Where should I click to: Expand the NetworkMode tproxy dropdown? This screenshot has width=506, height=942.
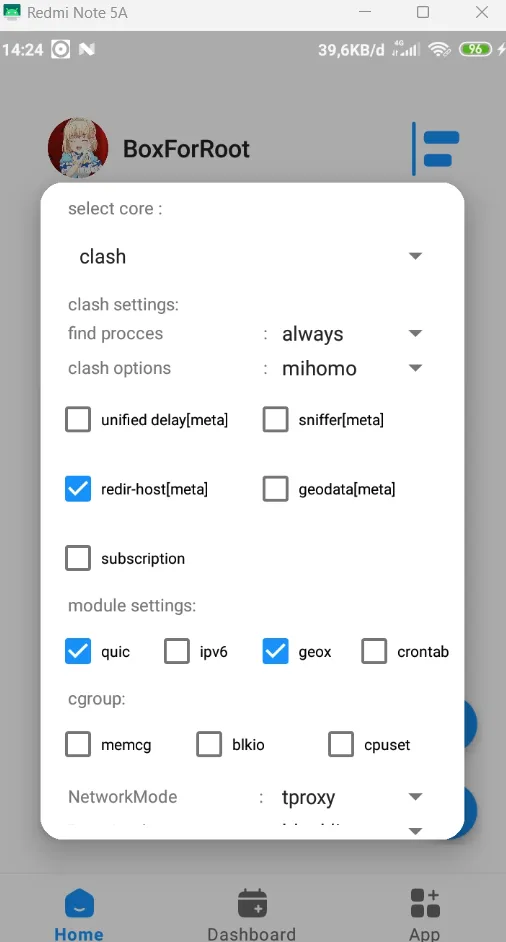click(353, 797)
